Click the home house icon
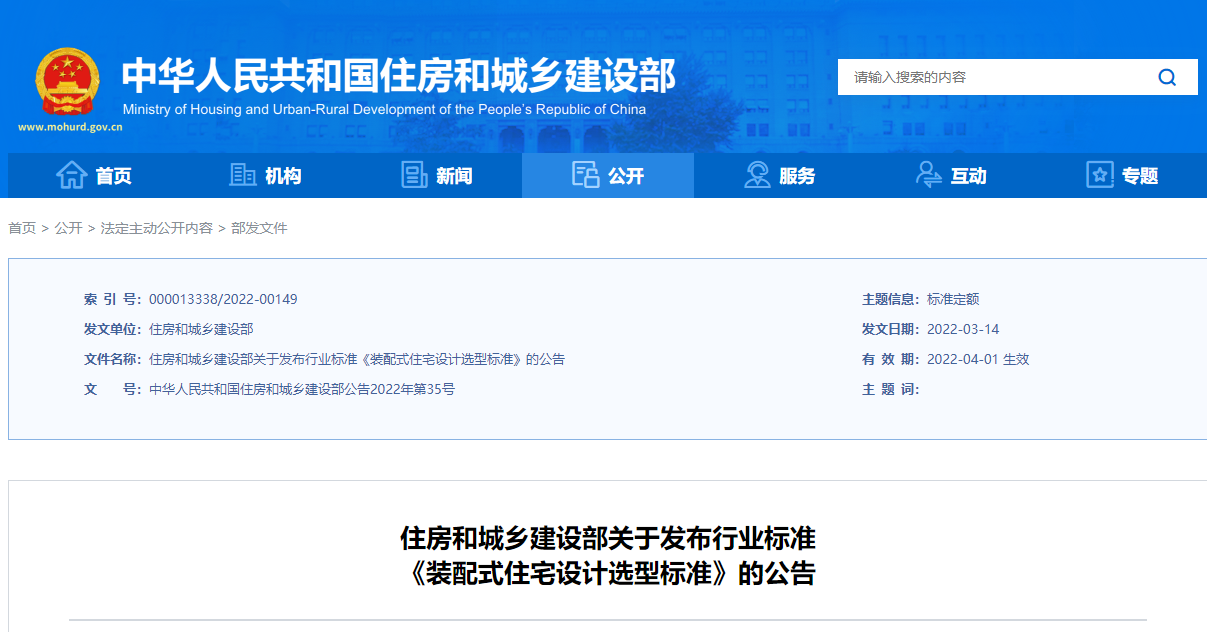The height and width of the screenshot is (632, 1207). pos(72,175)
